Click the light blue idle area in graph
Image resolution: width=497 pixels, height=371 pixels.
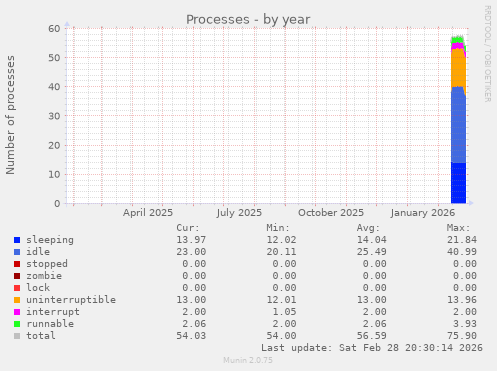click(x=458, y=125)
